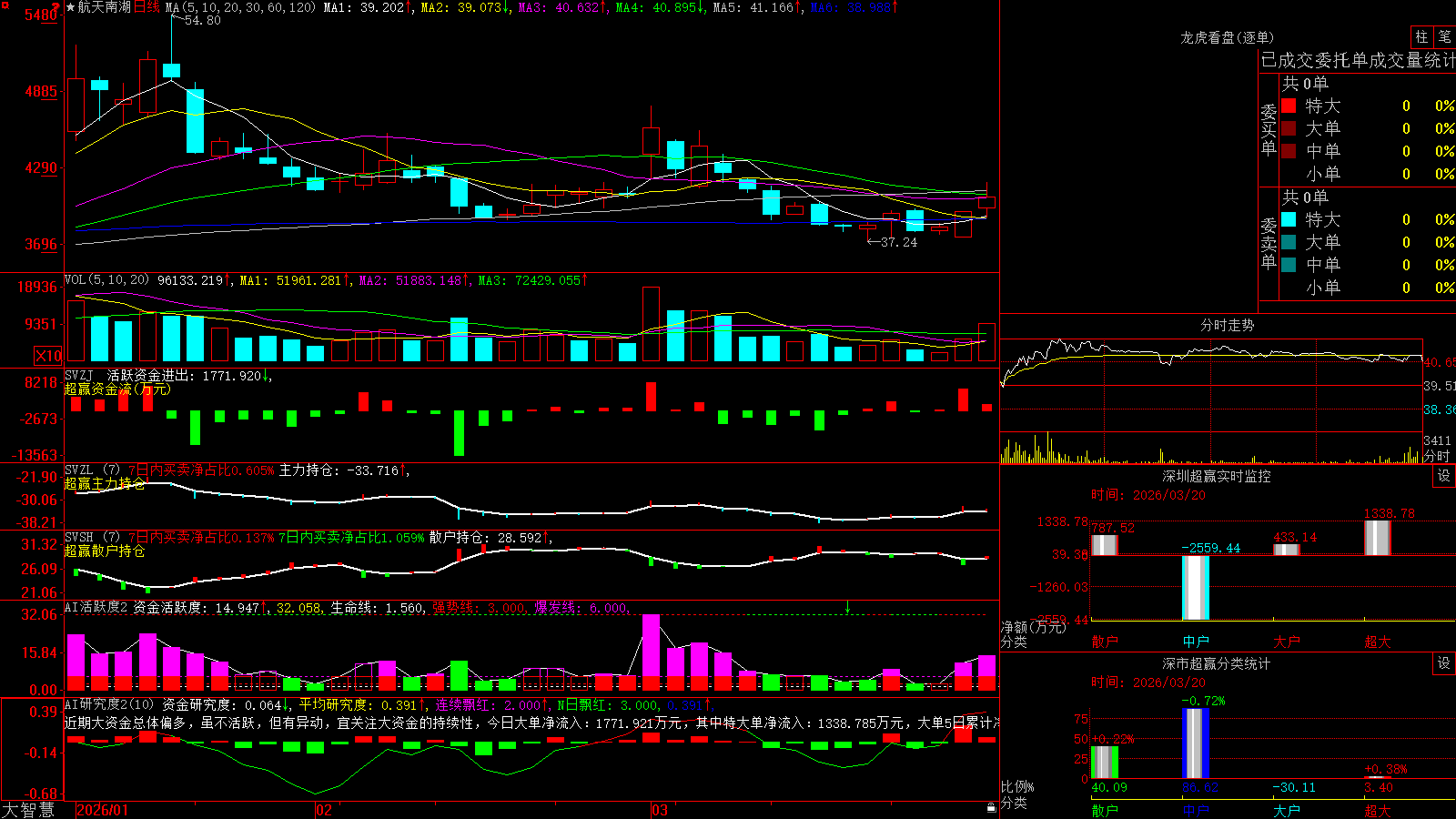The width and height of the screenshot is (1456, 819).
Task: Click the lock icon on the date axis
Action: (x=992, y=807)
